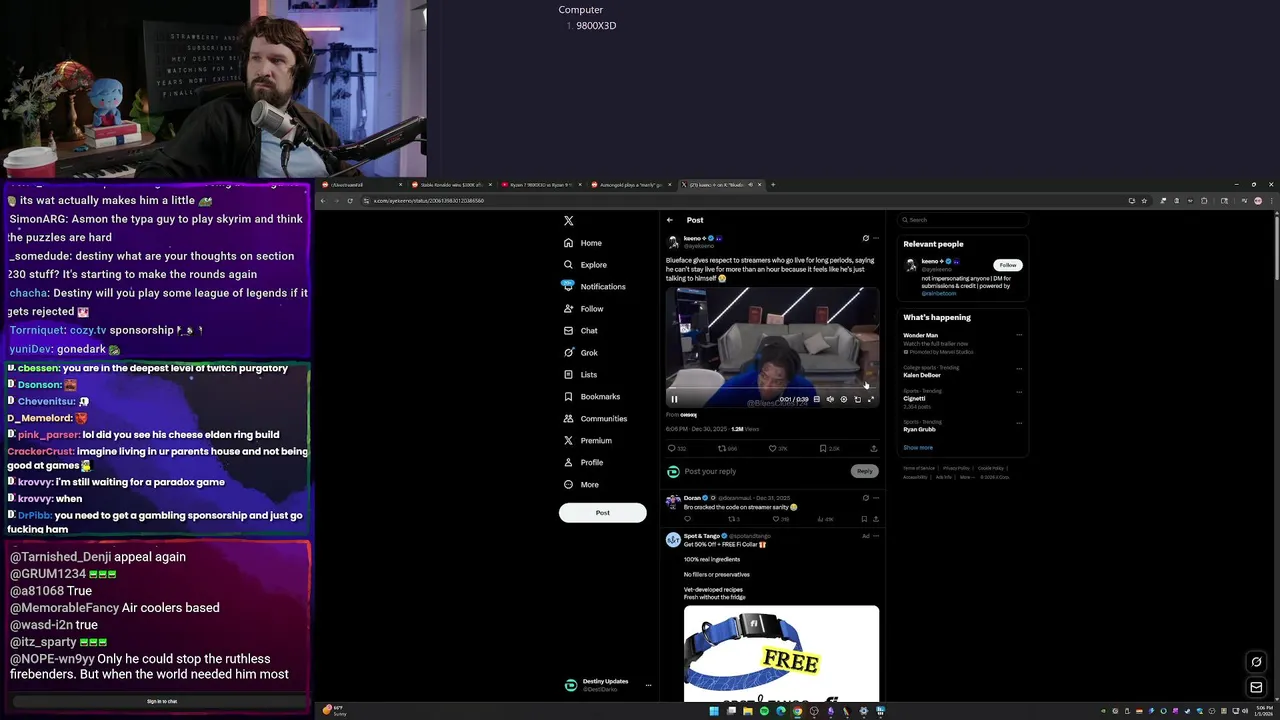Open Chat in the X sidebar
The height and width of the screenshot is (720, 1280).
(581, 331)
